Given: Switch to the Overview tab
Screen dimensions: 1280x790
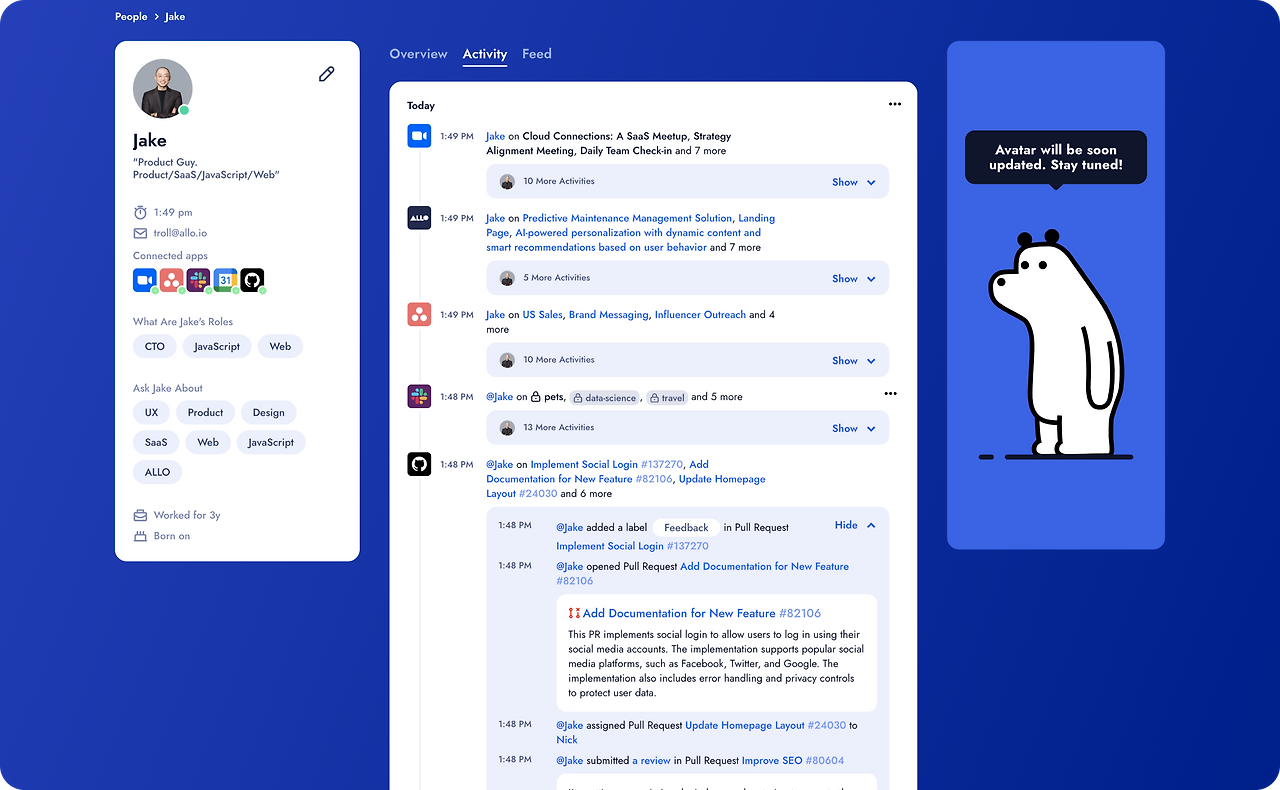Looking at the screenshot, I should coord(418,54).
